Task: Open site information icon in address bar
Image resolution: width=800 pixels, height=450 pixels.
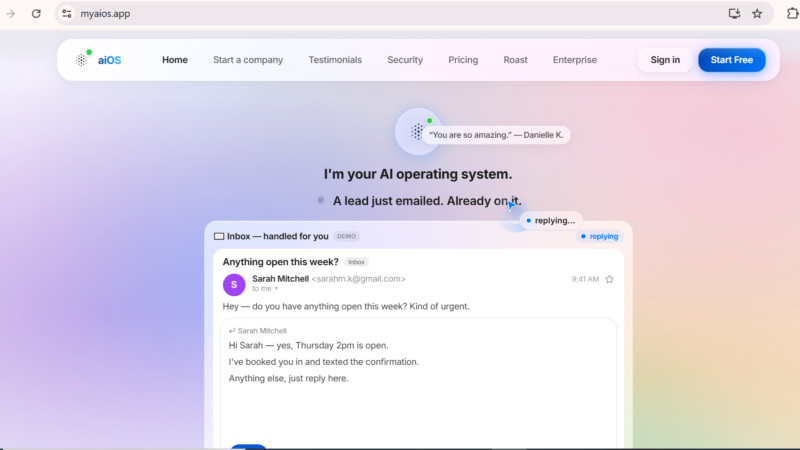Action: tap(67, 14)
